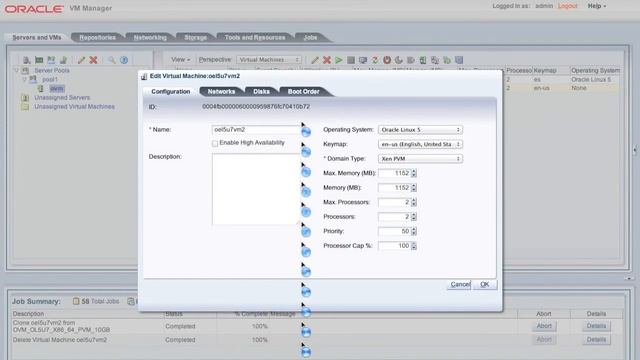The image size is (640, 360).
Task: Click the Resume VM icon after Suspend
Action: click(x=411, y=60)
